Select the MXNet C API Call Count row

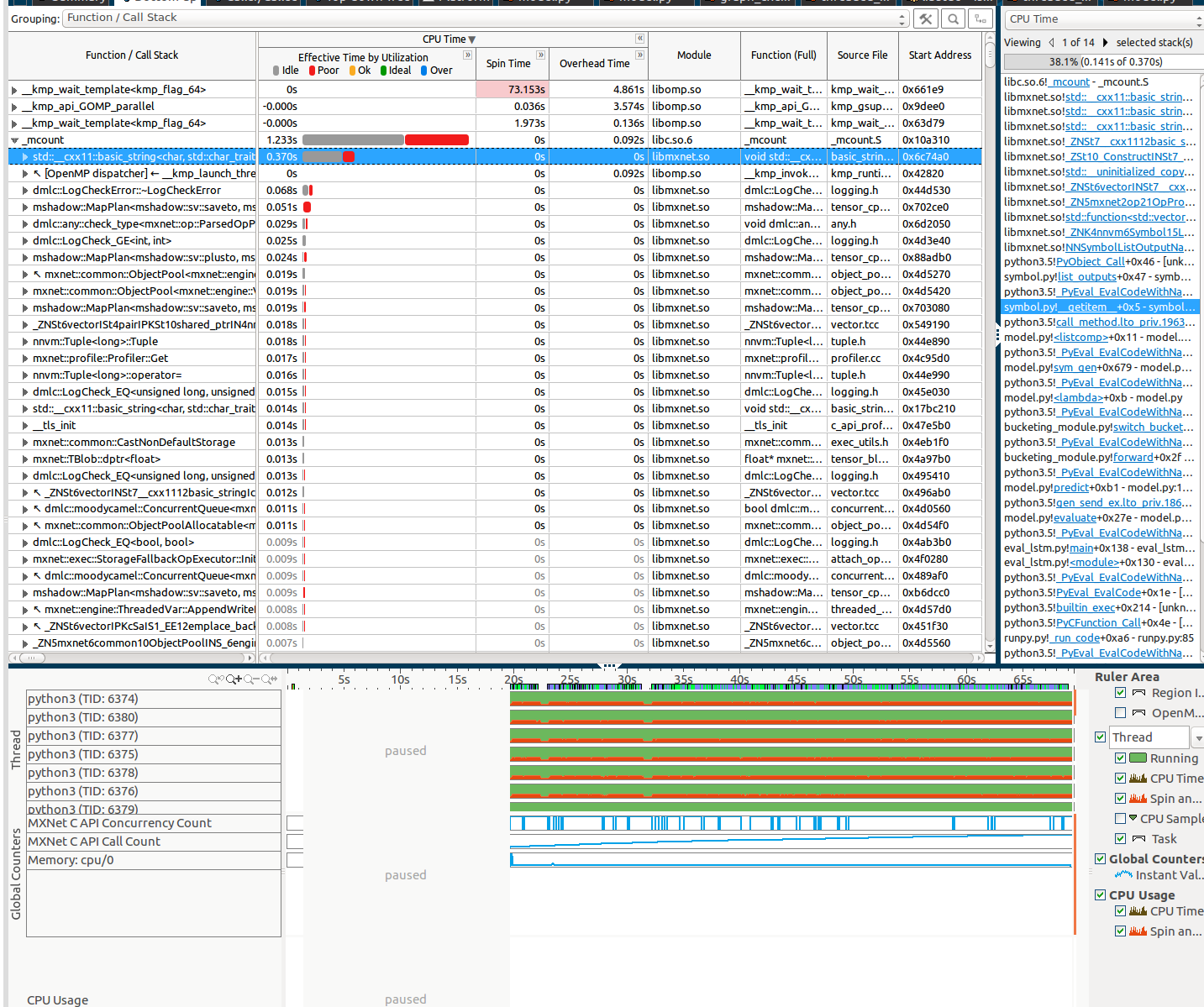(x=154, y=842)
